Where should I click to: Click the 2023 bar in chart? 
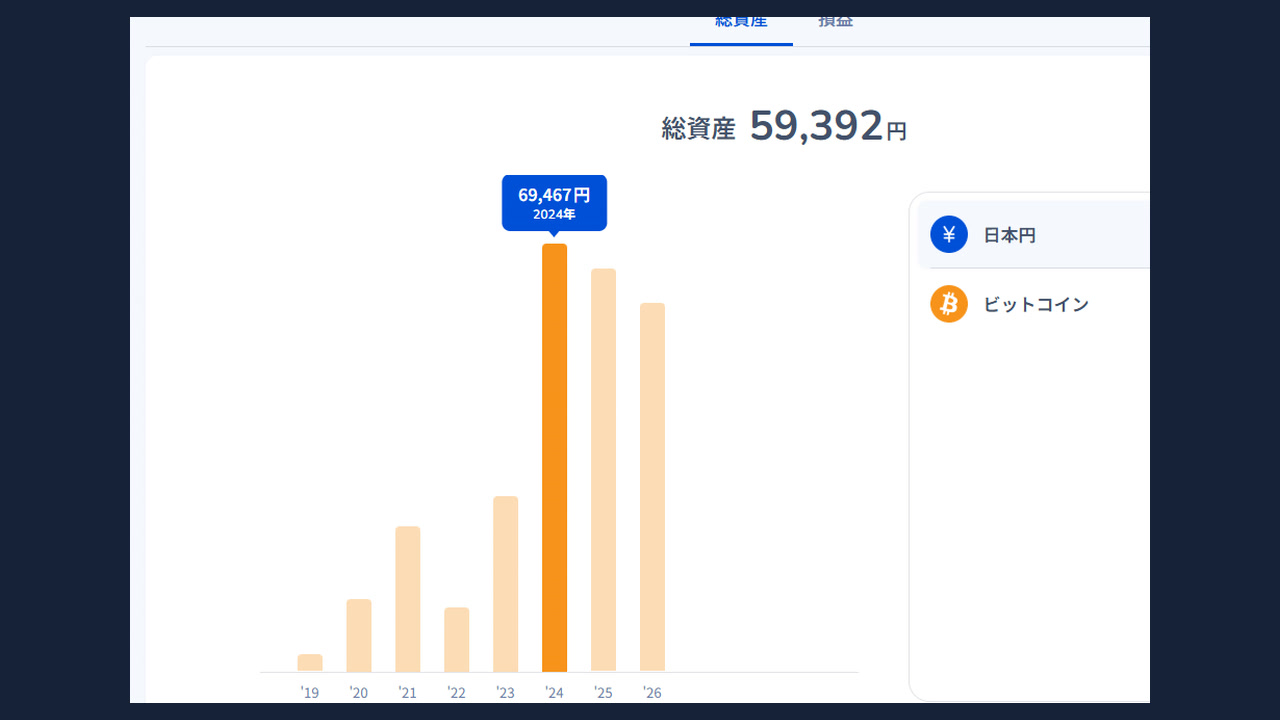pyautogui.click(x=506, y=584)
